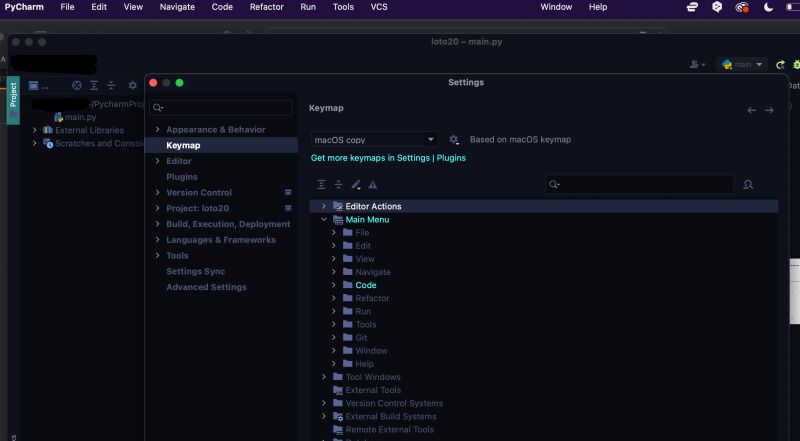
Task: Open keymap gear options next to macOS copy
Action: (454, 139)
